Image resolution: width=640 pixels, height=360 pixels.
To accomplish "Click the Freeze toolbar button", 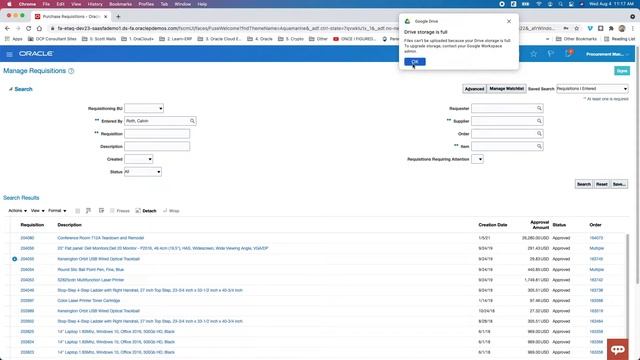I will pos(120,211).
